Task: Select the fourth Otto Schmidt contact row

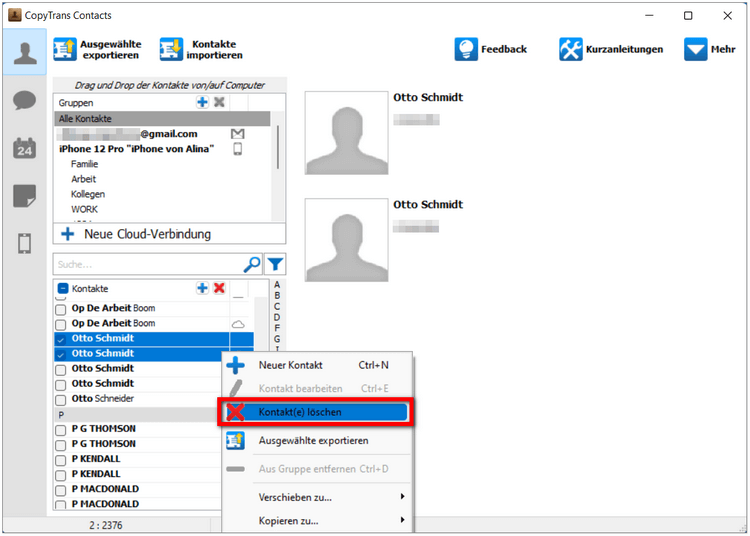Action: [139, 383]
